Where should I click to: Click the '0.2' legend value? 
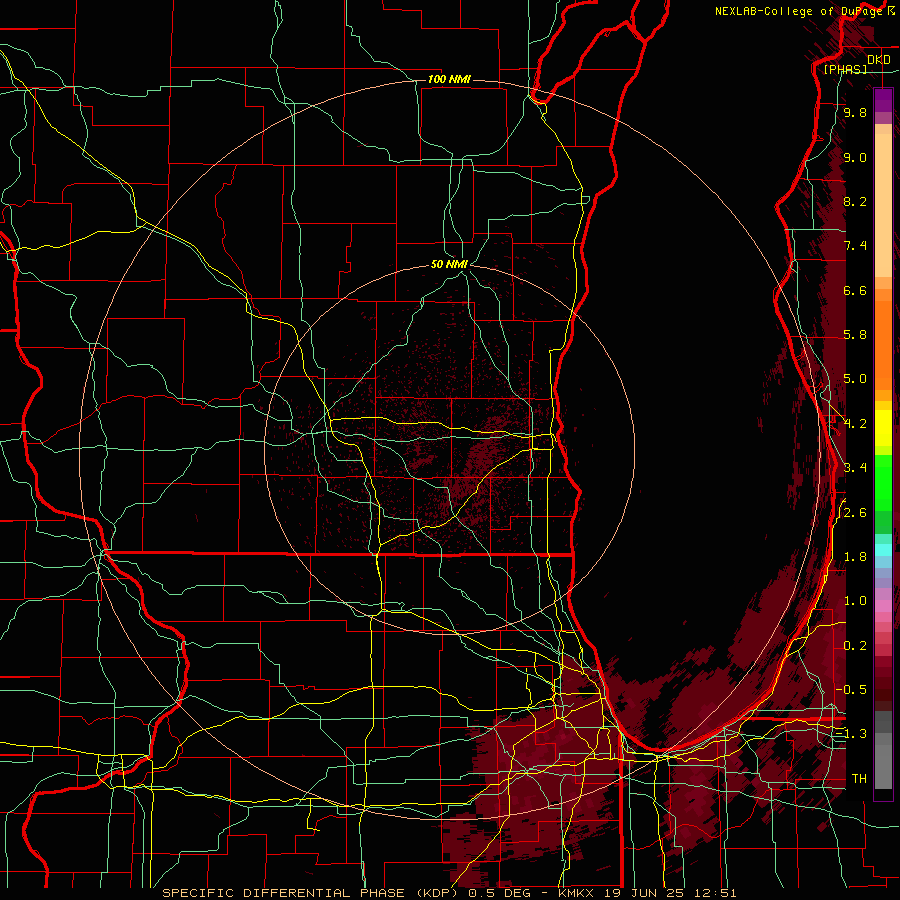pyautogui.click(x=855, y=646)
